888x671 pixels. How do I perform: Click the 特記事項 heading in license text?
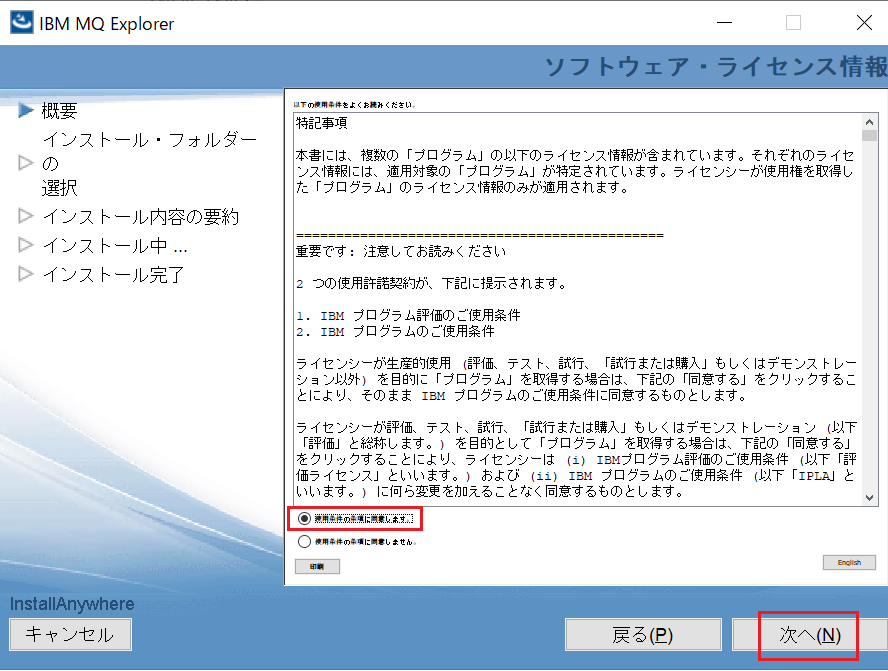point(322,123)
